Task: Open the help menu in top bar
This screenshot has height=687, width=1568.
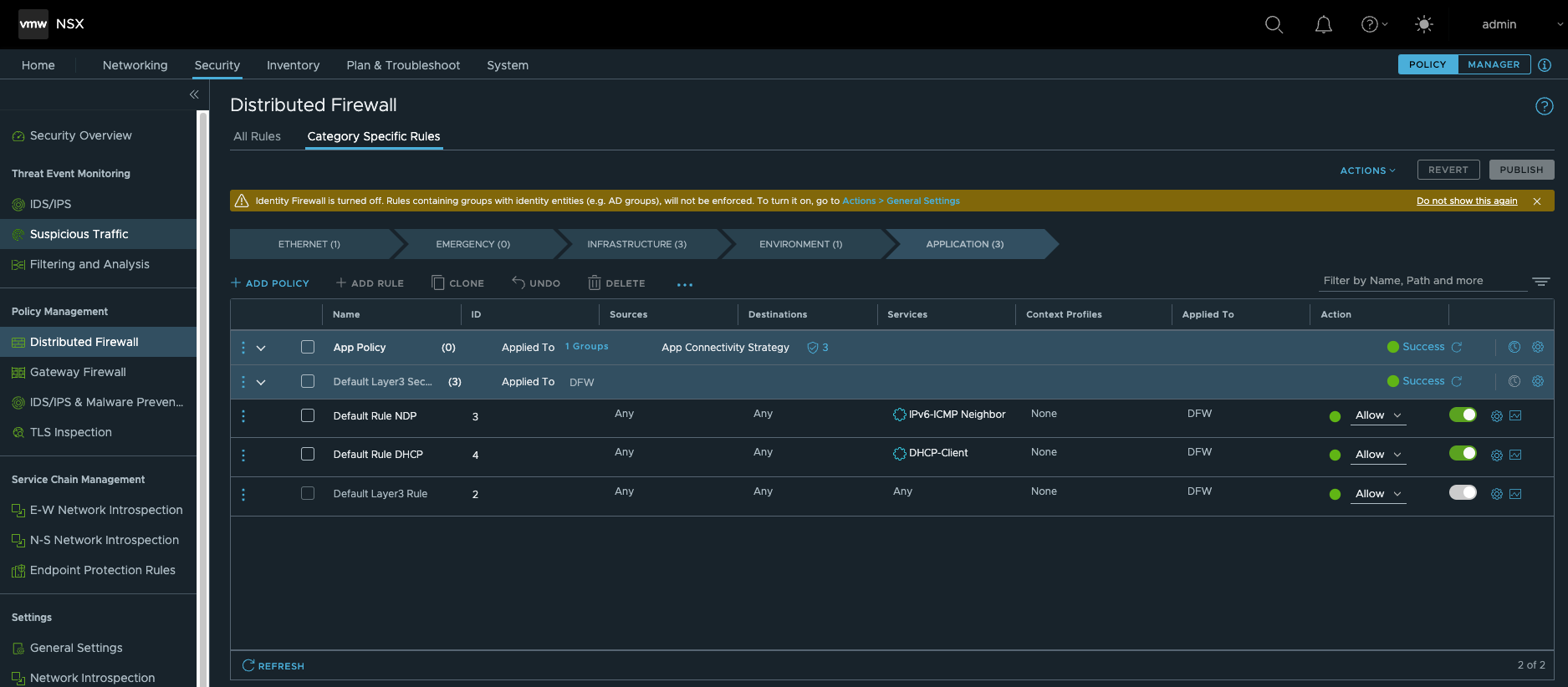Action: click(x=1374, y=24)
